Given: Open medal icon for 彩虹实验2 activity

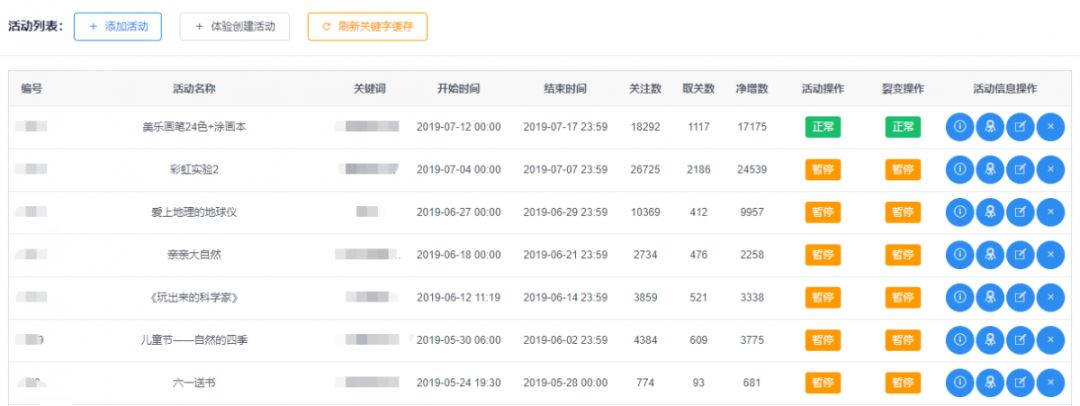Looking at the screenshot, I should pyautogui.click(x=989, y=170).
